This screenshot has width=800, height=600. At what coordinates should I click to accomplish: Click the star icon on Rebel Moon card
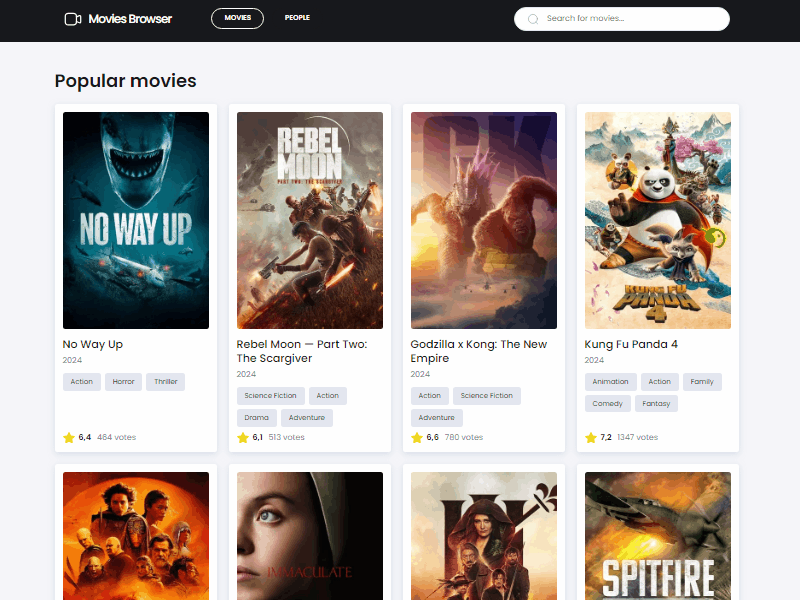tap(243, 437)
